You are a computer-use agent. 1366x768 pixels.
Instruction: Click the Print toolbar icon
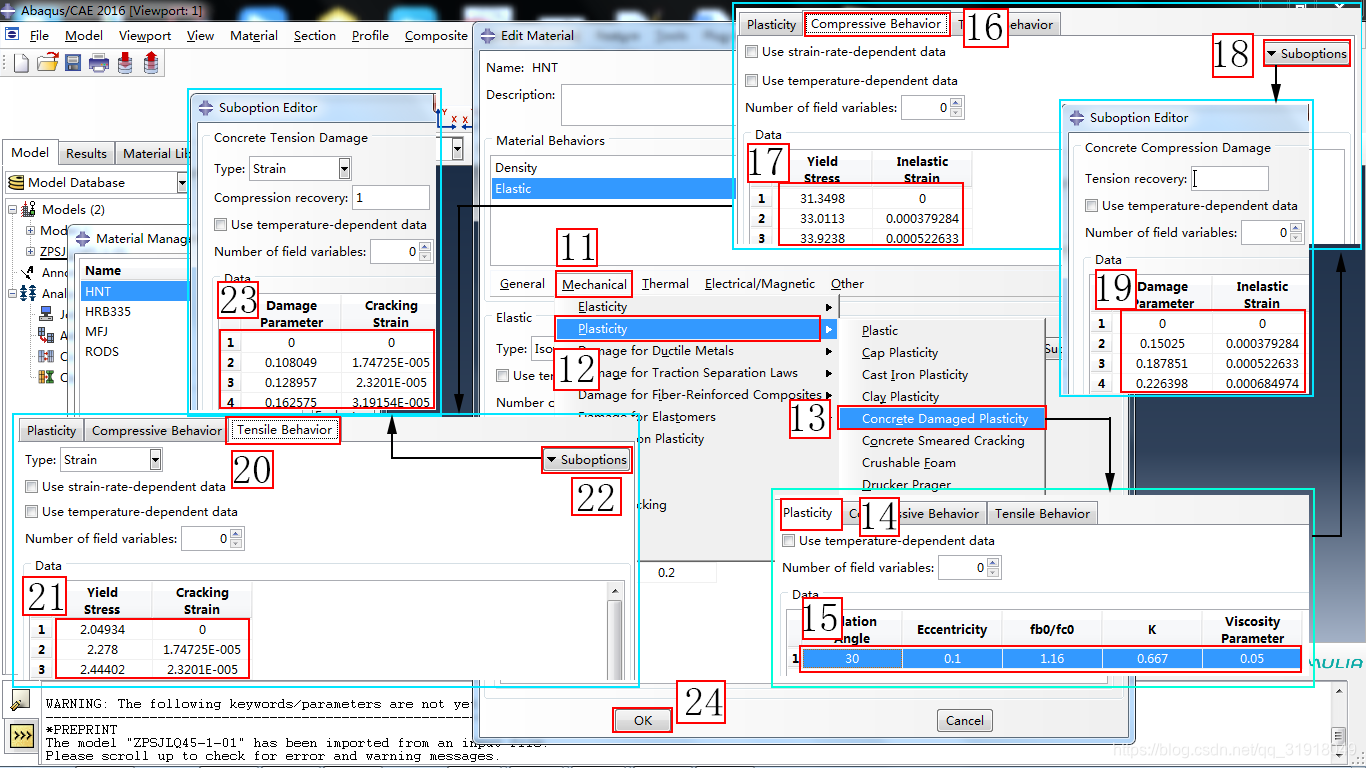[x=99, y=64]
